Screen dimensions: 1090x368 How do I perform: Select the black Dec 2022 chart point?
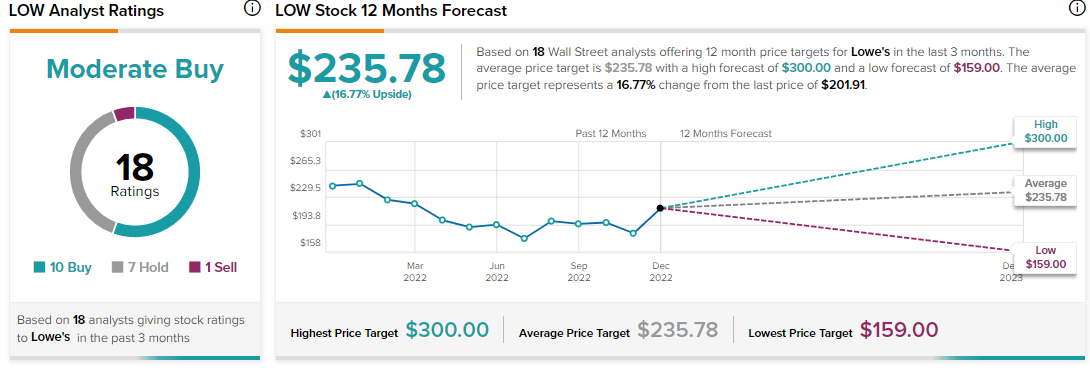pos(660,207)
